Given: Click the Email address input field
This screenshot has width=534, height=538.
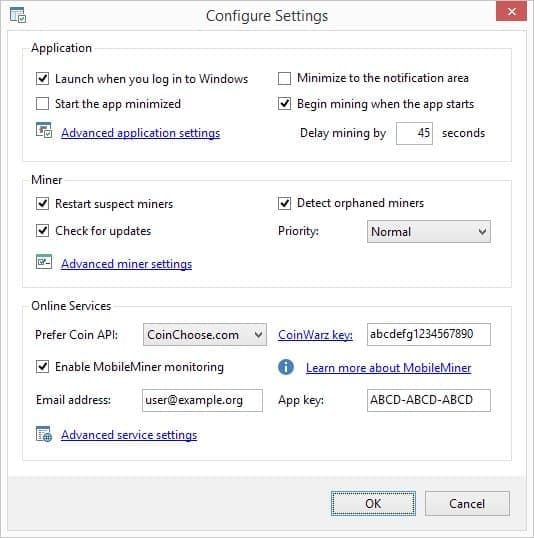Looking at the screenshot, I should pyautogui.click(x=202, y=400).
